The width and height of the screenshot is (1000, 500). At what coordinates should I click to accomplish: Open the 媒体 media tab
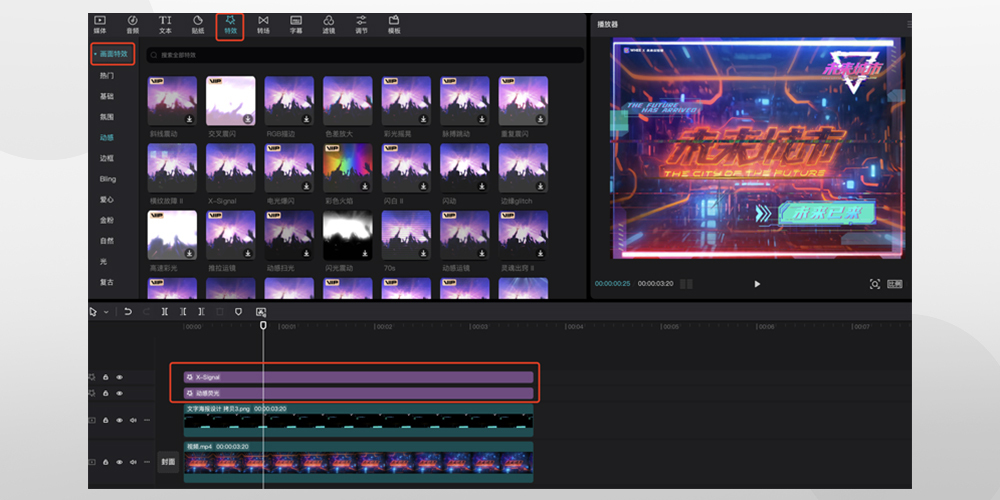point(100,25)
